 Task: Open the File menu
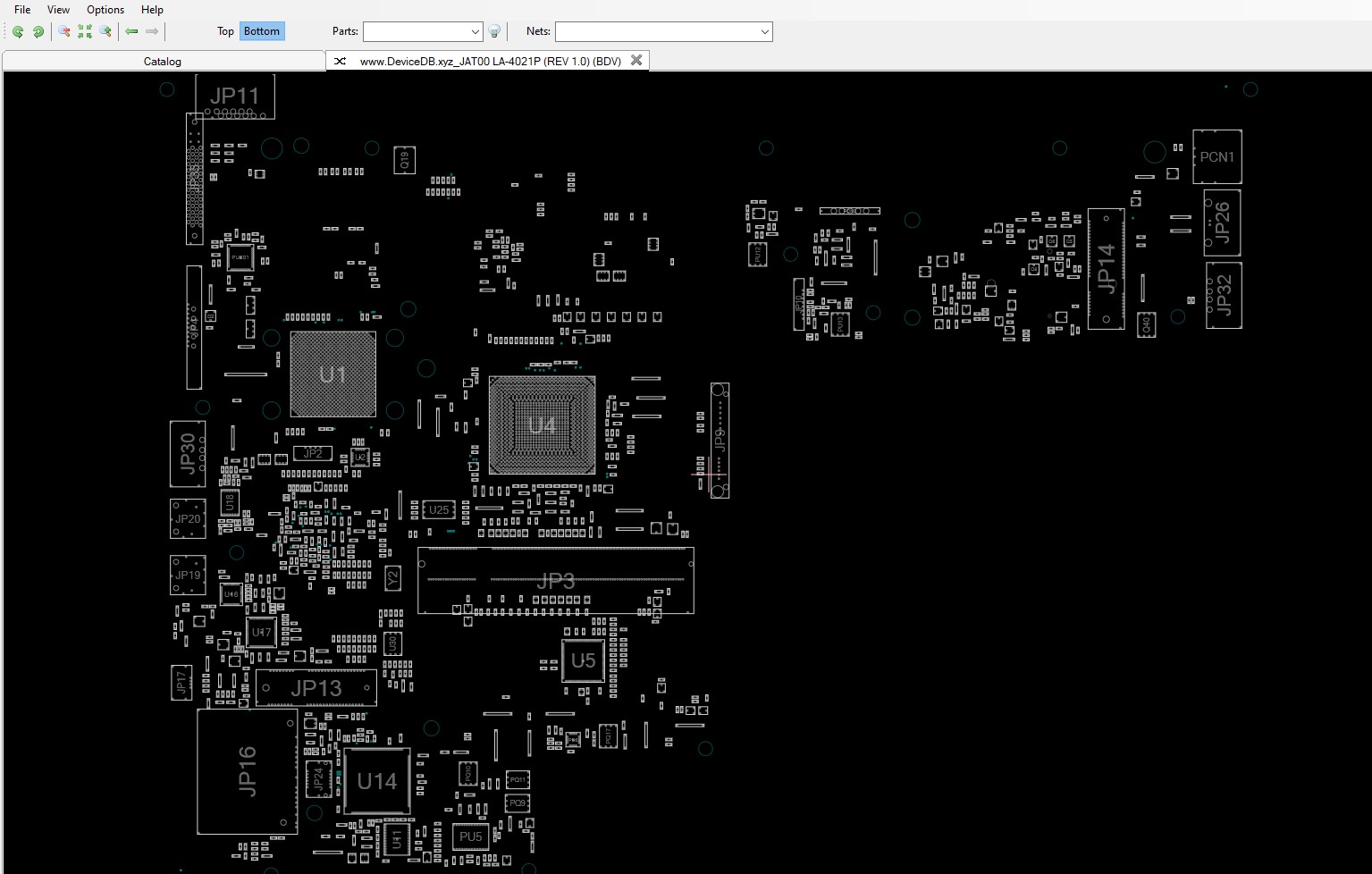click(22, 10)
